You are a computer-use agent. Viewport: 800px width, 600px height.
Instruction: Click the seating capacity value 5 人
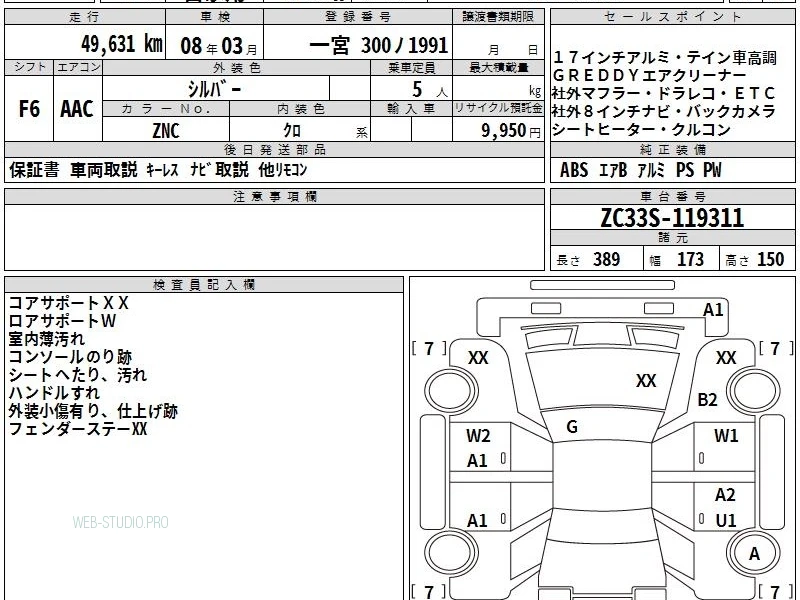point(429,90)
